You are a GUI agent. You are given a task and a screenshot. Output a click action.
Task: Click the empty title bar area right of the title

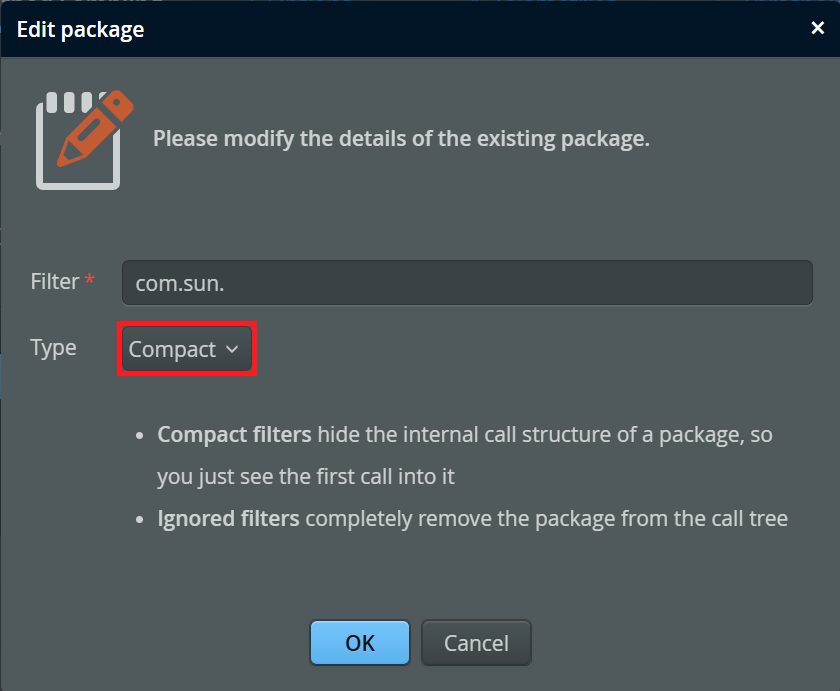470,29
